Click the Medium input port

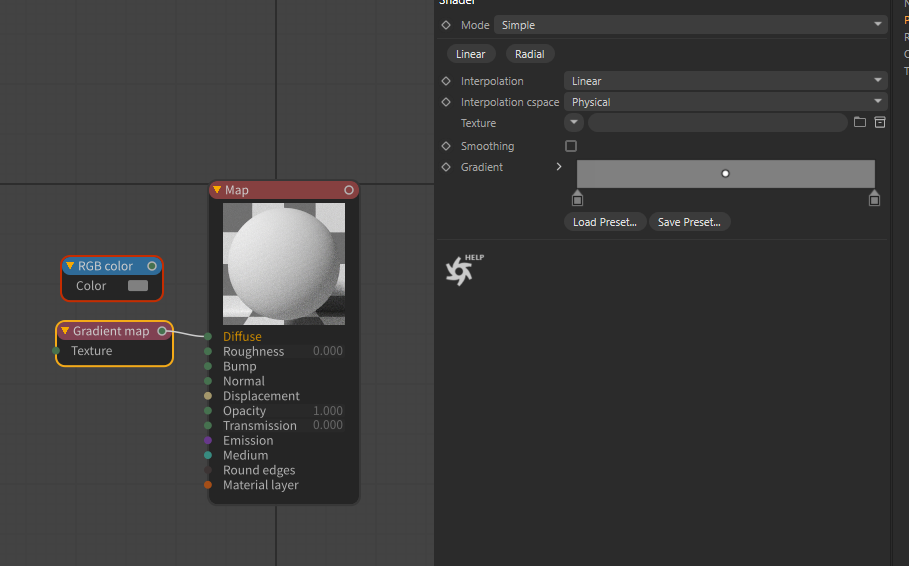pos(208,455)
